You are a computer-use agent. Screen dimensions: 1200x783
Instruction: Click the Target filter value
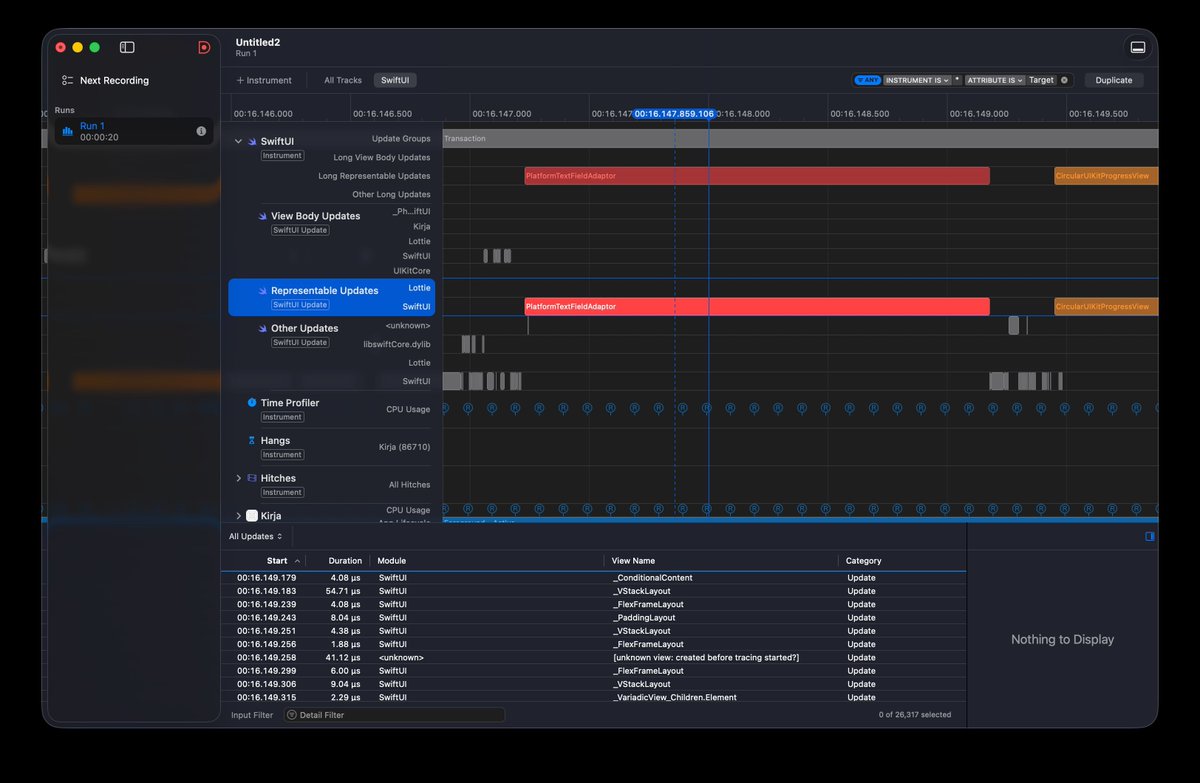tap(1041, 80)
